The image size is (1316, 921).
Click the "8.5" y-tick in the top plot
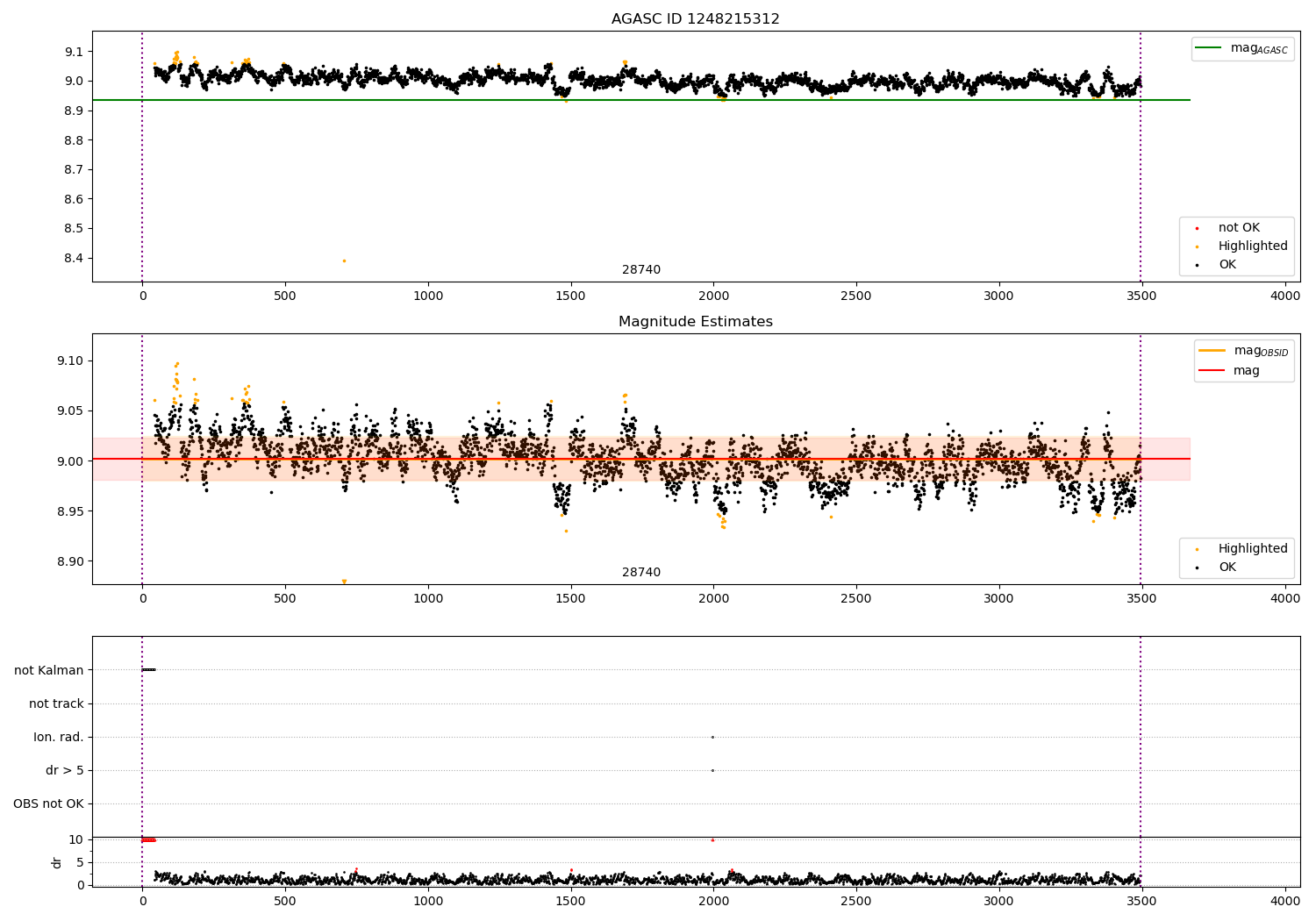click(x=74, y=229)
